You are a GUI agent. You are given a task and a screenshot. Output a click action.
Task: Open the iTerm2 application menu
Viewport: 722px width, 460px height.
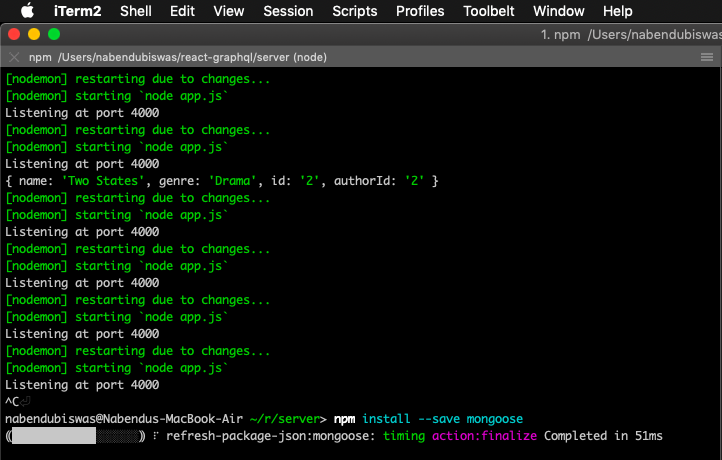click(77, 11)
